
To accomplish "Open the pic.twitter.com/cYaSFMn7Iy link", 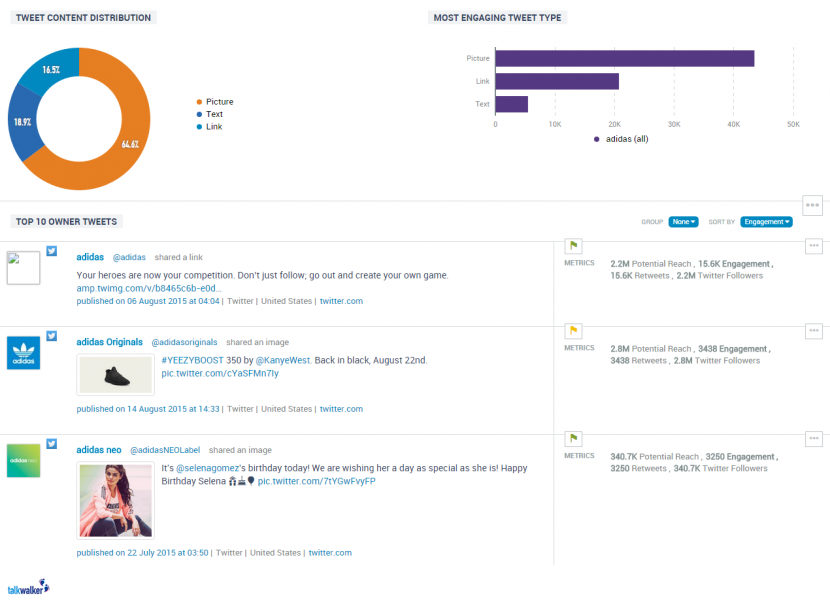I will click(220, 373).
